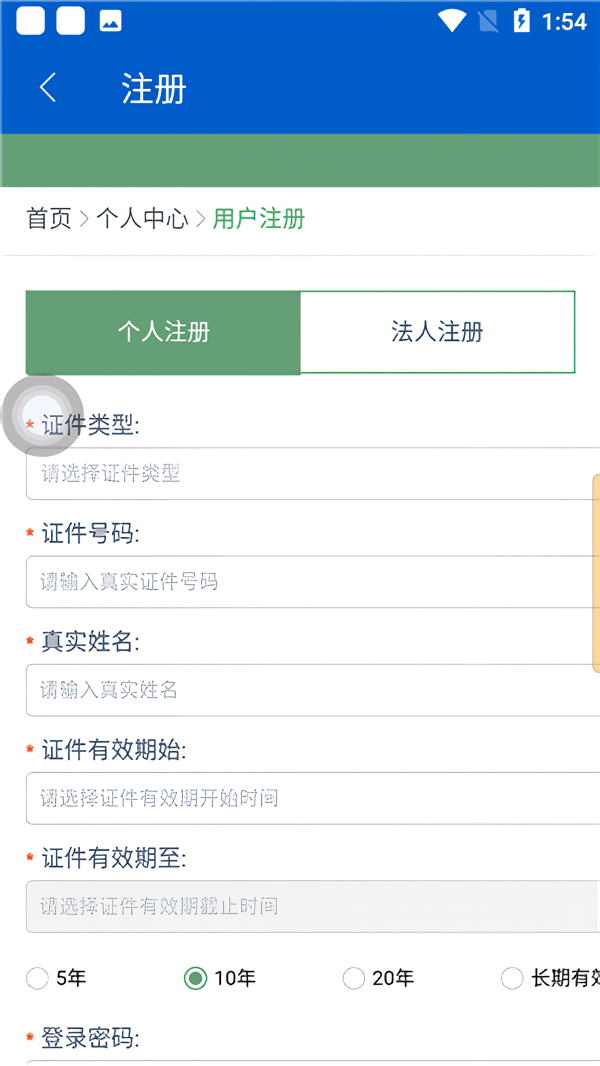Select the 20年 validity radio button
This screenshot has width=600, height=1066.
(x=354, y=978)
